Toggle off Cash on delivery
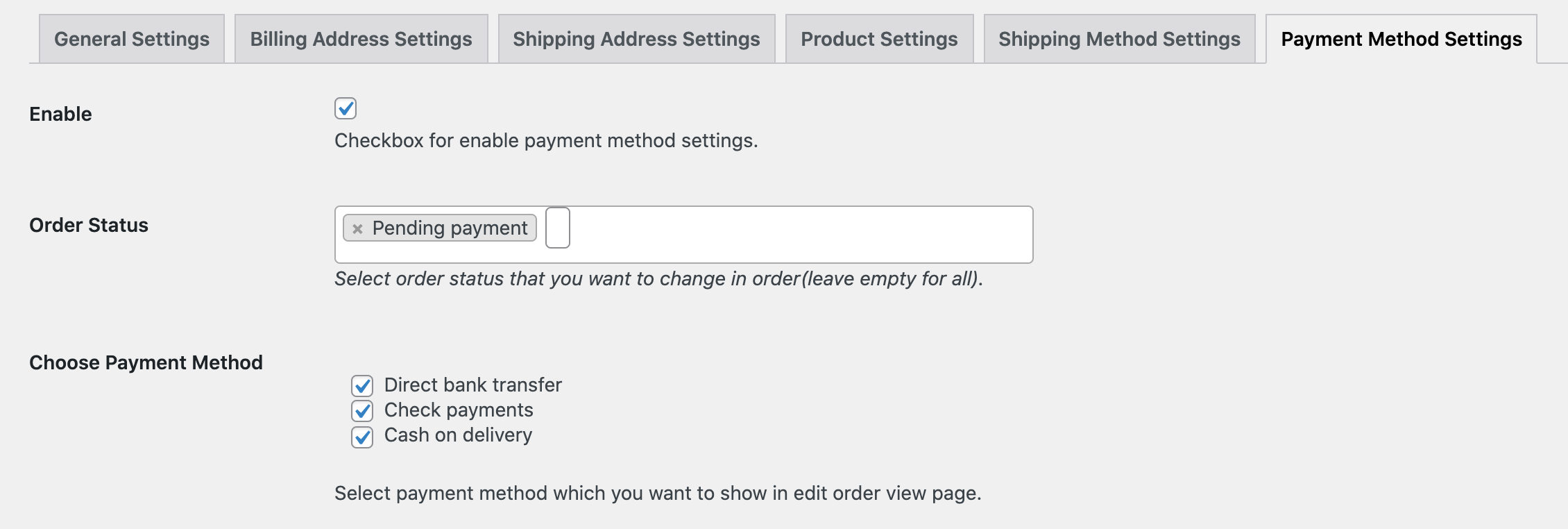 tap(362, 437)
